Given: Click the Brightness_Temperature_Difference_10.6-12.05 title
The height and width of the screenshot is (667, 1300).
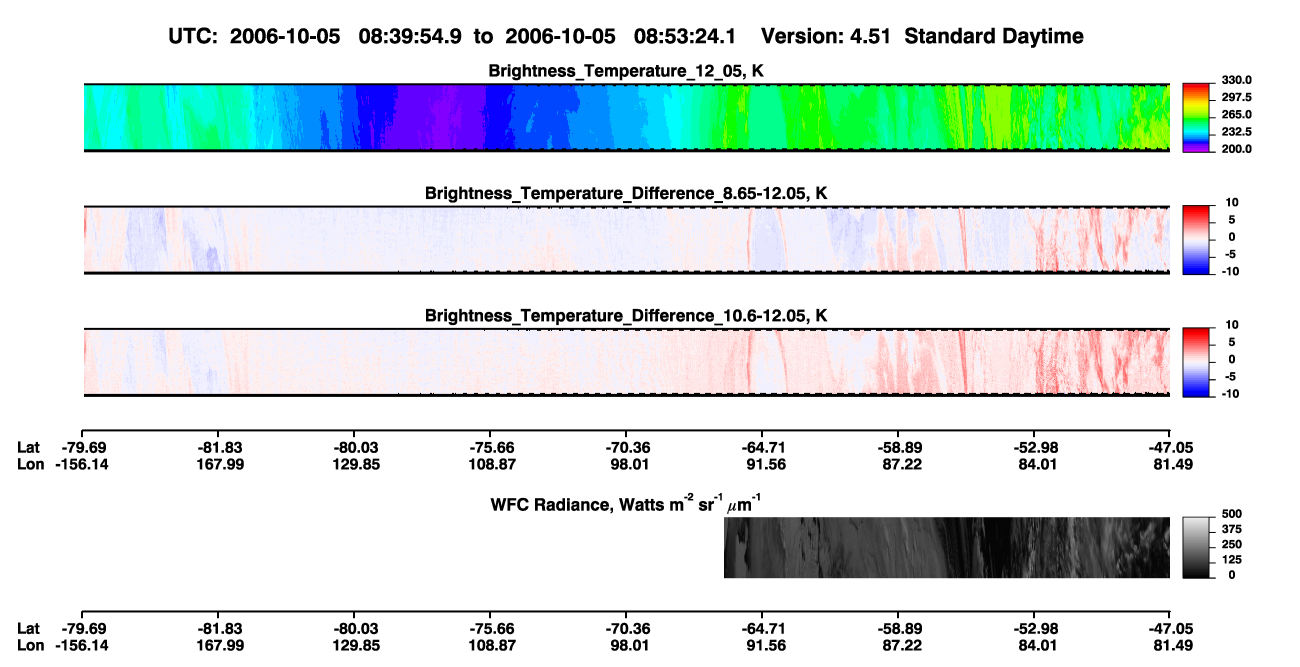Looking at the screenshot, I should pos(627,316).
